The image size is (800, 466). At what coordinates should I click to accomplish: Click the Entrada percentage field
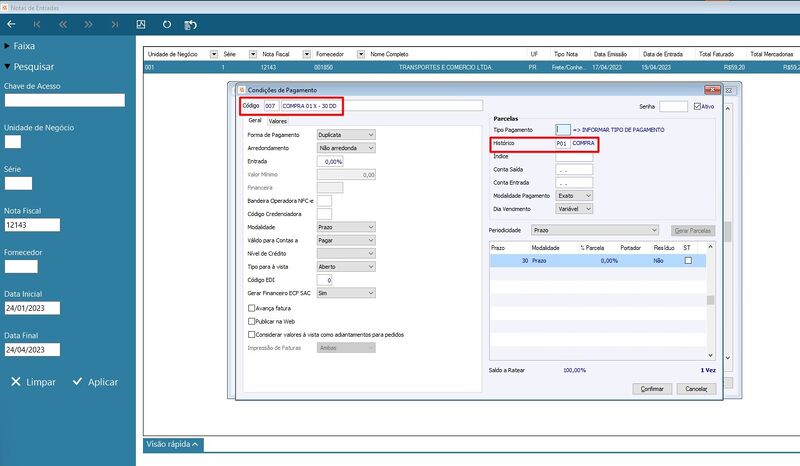pyautogui.click(x=330, y=161)
